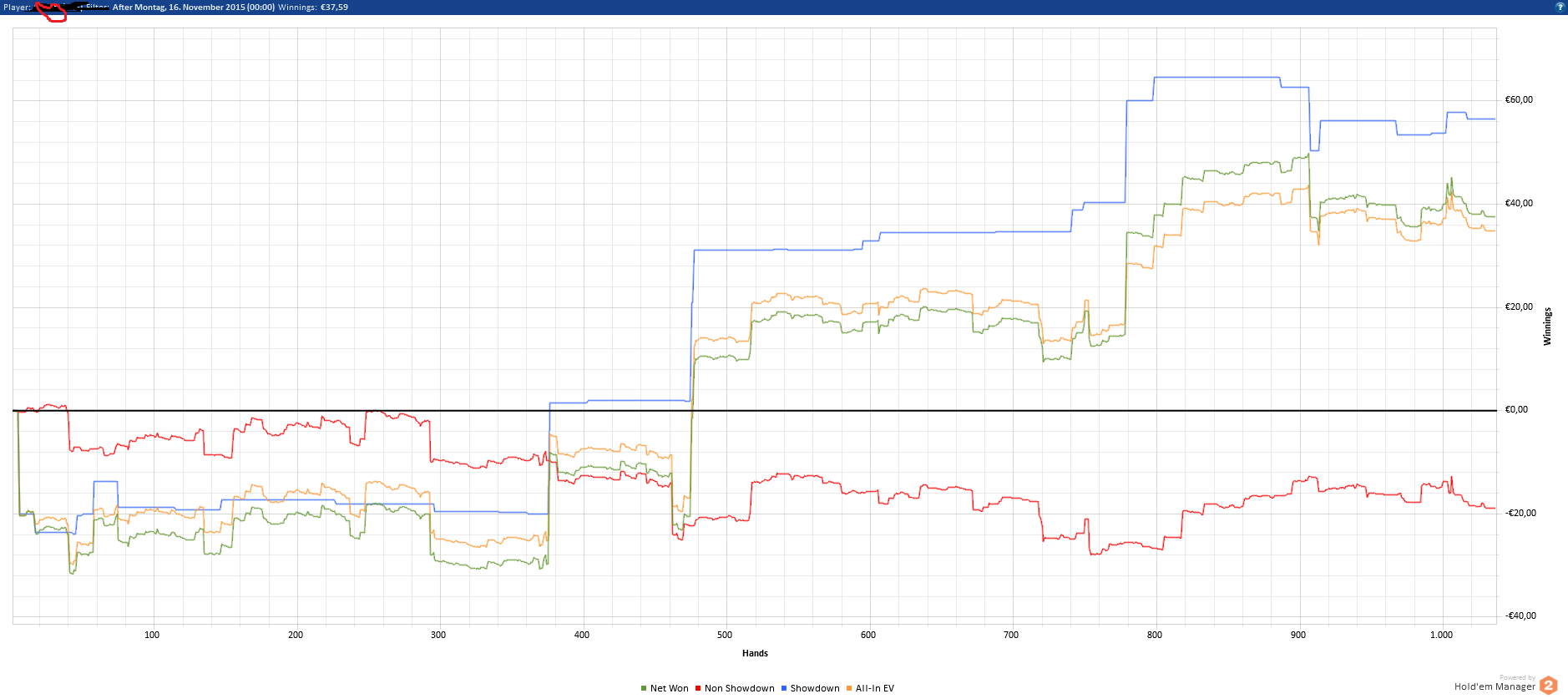Viewport: 1568px width, 699px height.
Task: Click the '500' hands axis label
Action: coord(725,635)
